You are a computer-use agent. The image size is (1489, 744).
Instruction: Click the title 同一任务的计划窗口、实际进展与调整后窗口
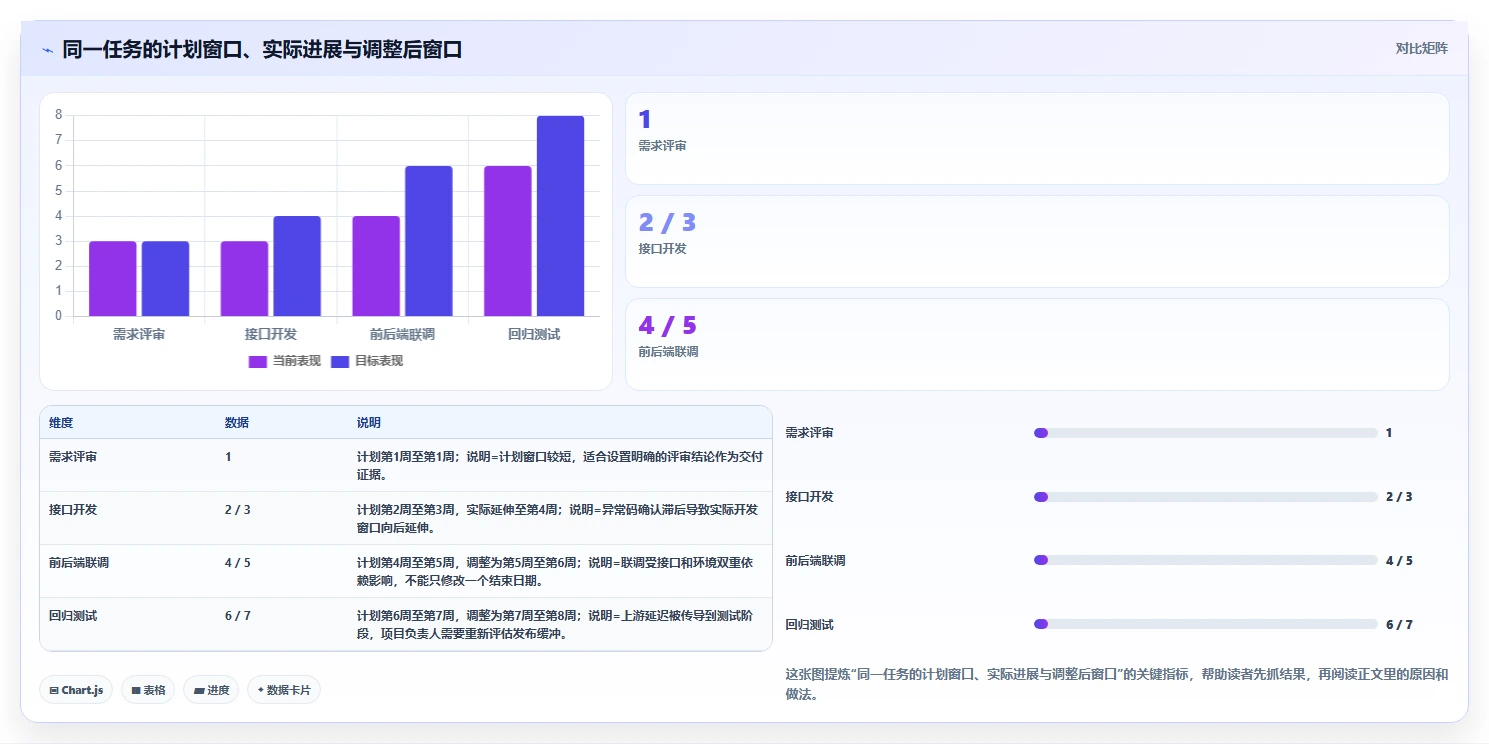(x=262, y=50)
